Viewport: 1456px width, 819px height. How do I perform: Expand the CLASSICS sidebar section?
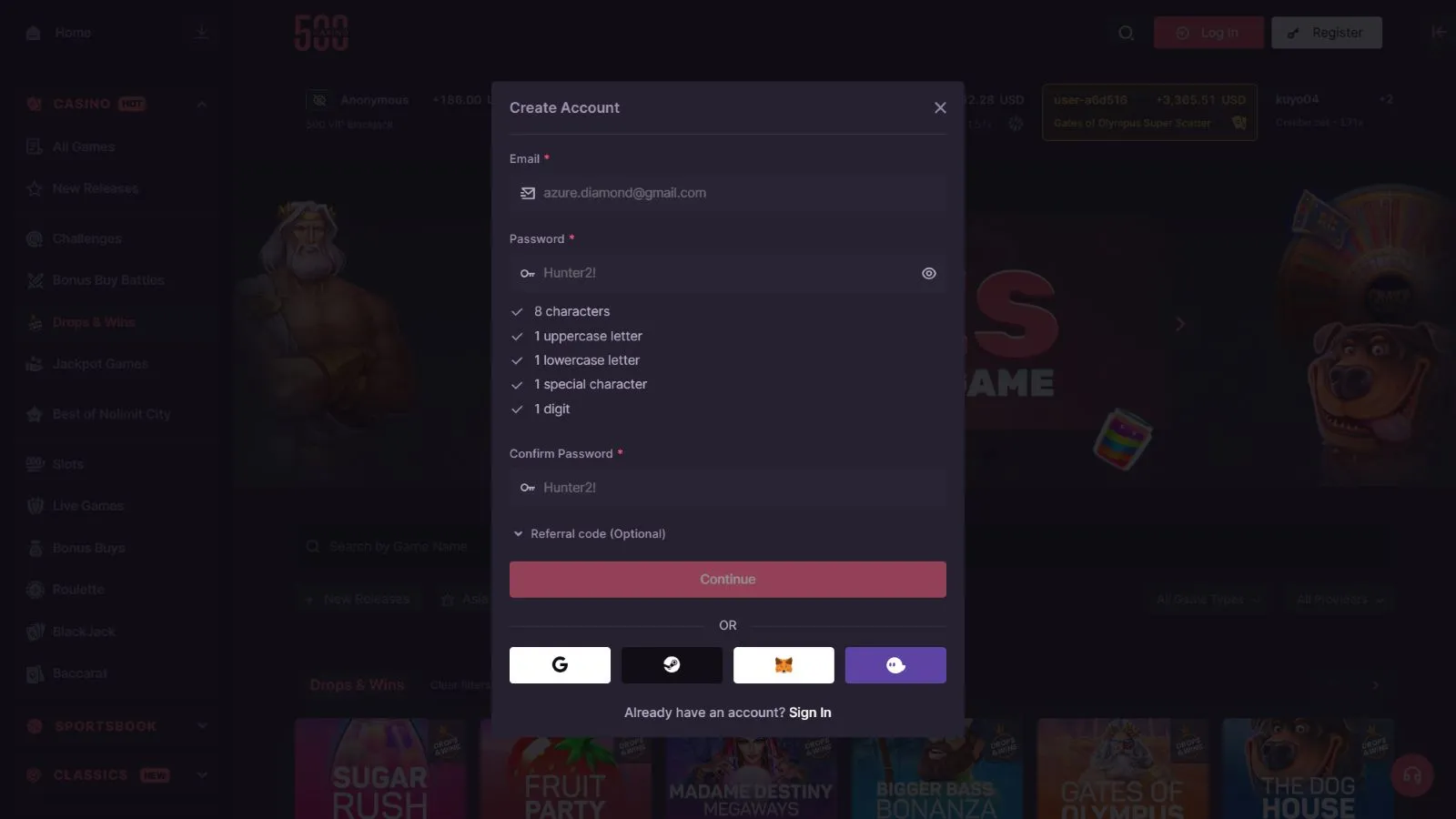202,775
